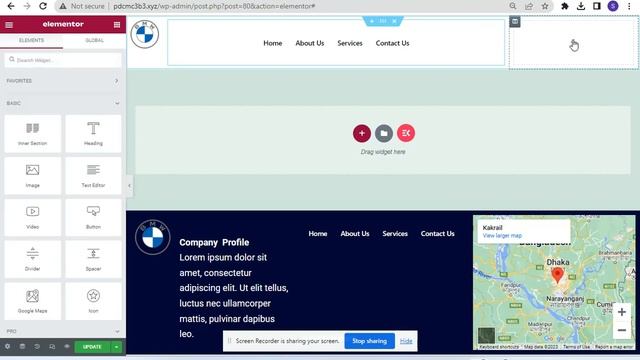Open the browser extensions puzzle icon

(x=565, y=6)
